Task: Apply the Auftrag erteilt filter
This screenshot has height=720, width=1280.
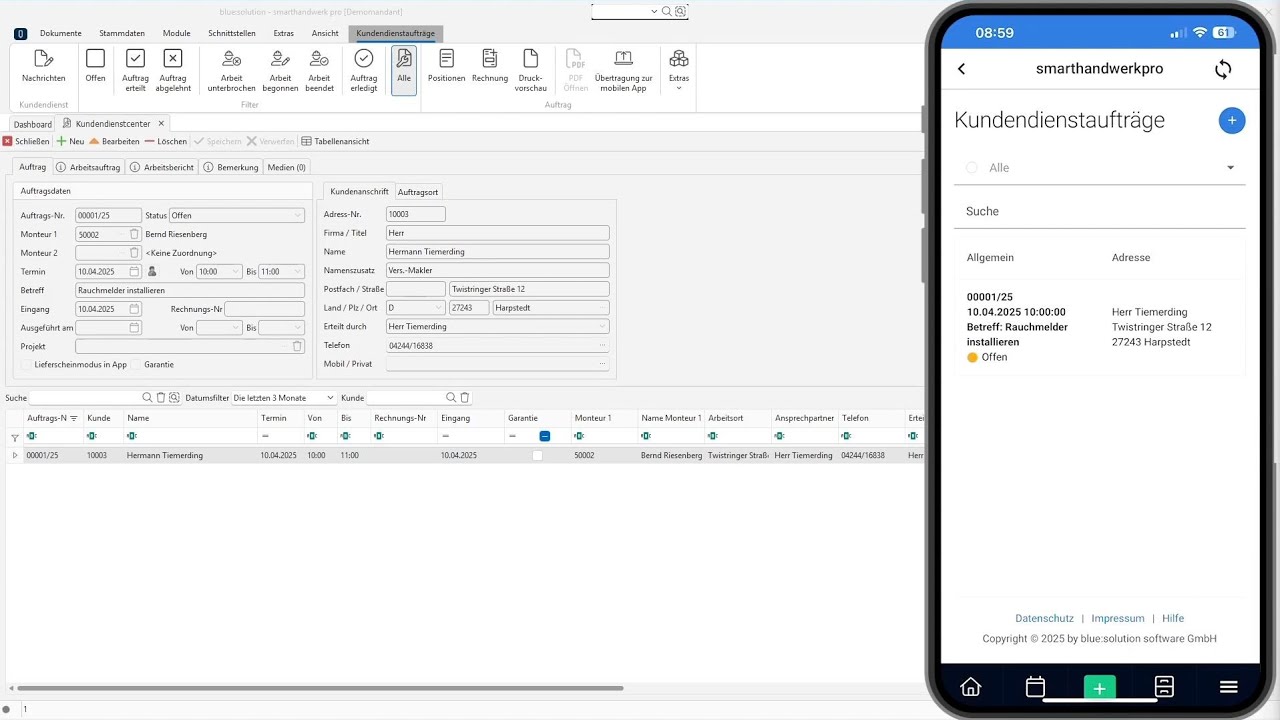Action: (135, 70)
